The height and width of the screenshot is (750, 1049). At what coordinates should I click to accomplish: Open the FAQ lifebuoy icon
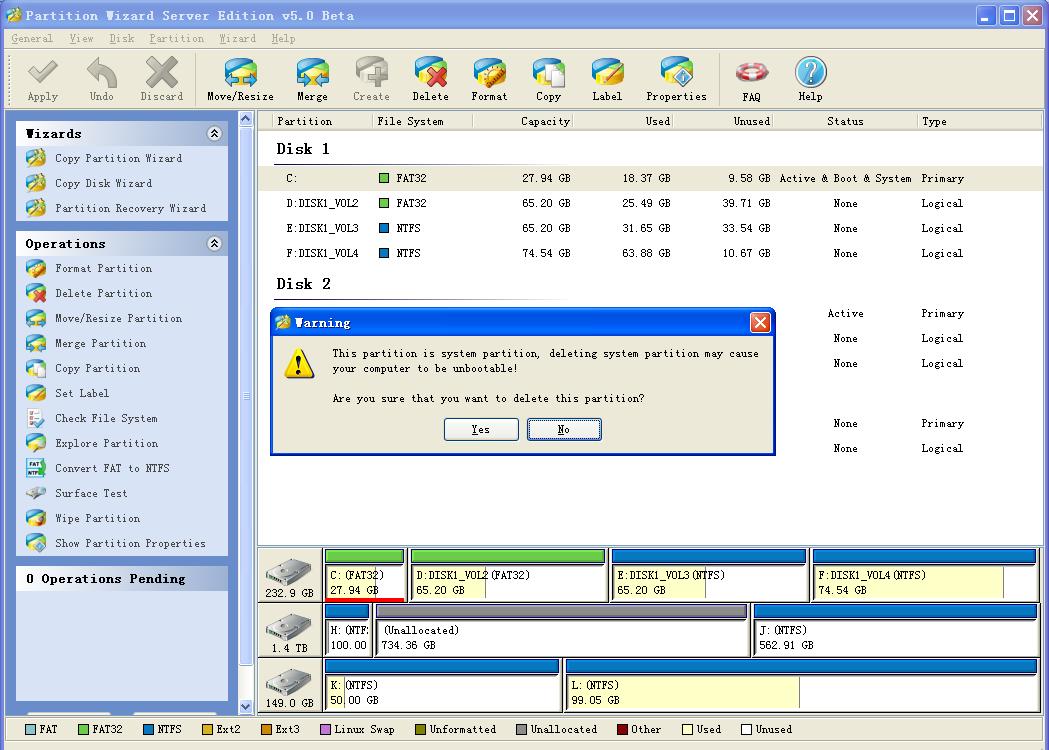point(751,79)
